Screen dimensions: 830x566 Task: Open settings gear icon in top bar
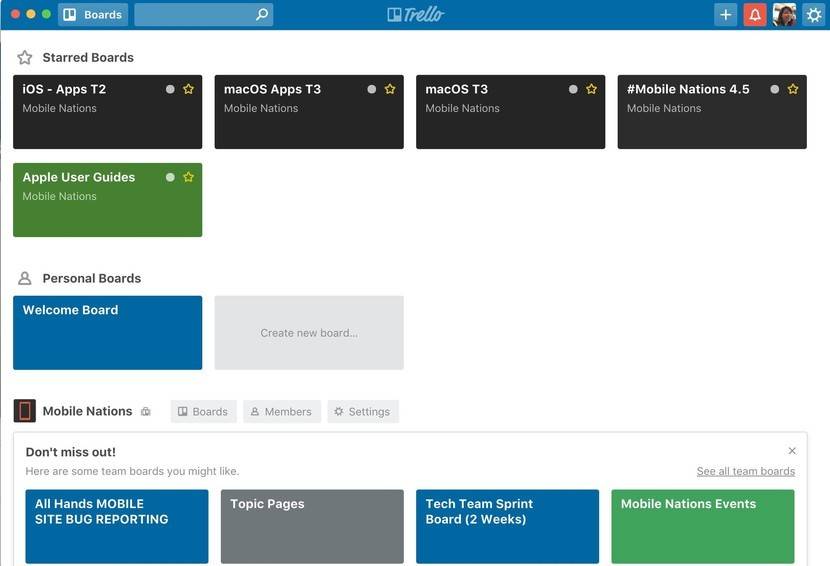813,15
